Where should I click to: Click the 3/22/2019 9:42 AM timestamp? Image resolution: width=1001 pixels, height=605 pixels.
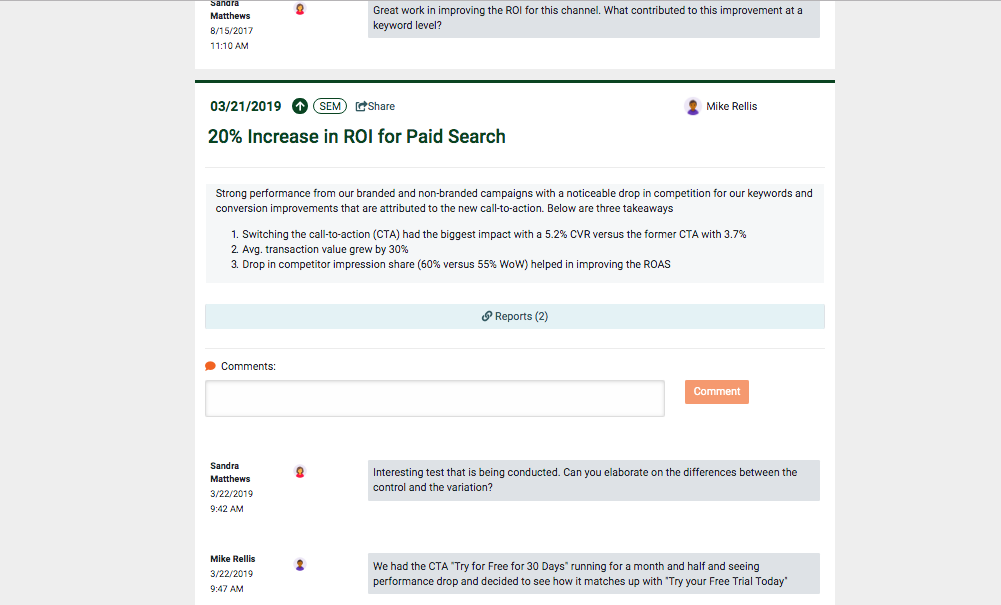[x=231, y=501]
